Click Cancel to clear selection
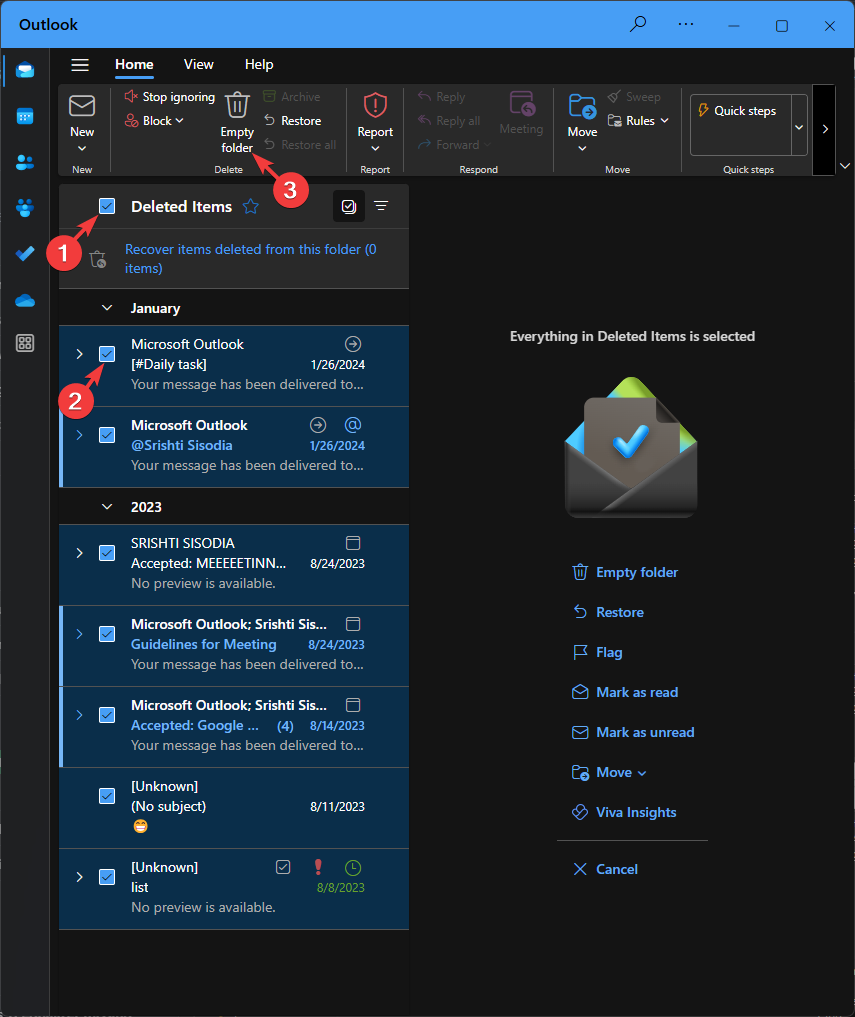This screenshot has height=1017, width=855. (x=605, y=869)
